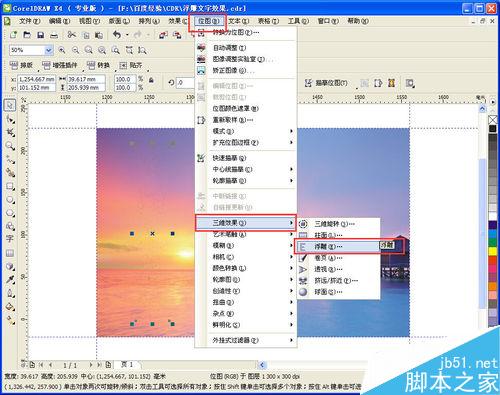The image size is (500, 395).
Task: Click the Undo arrow icon
Action: (x=117, y=34)
